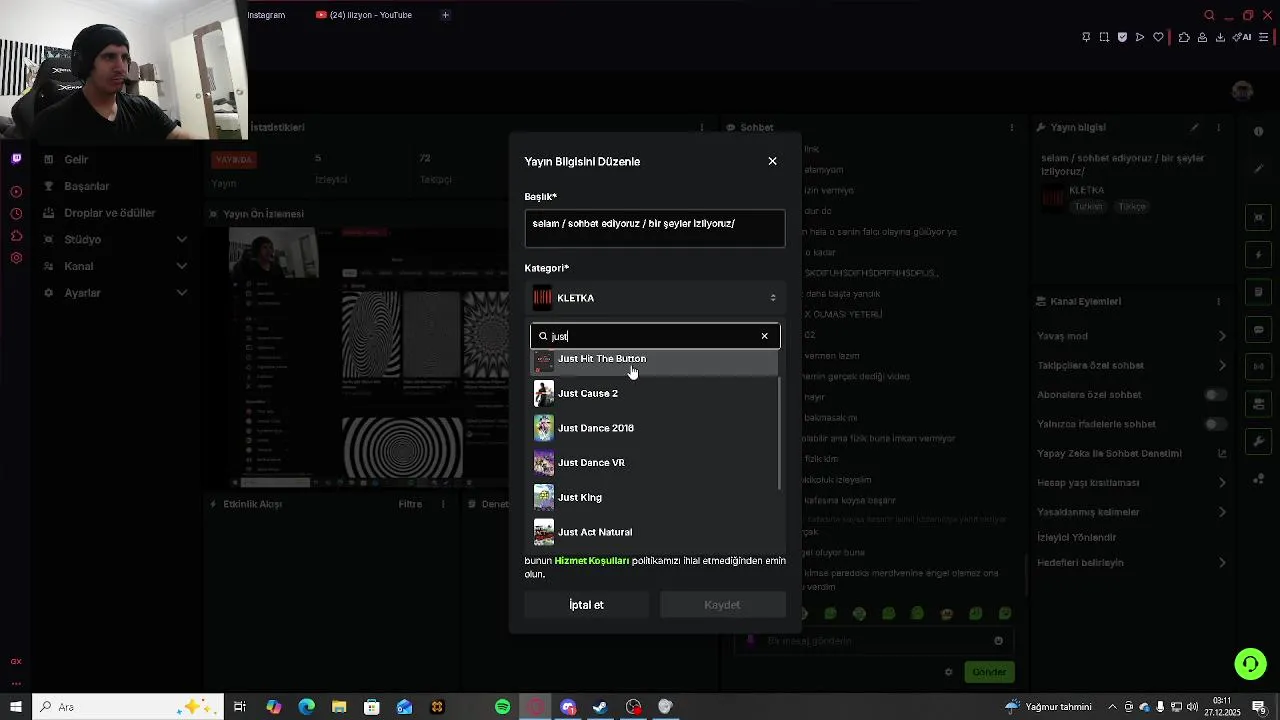Click the info icon in right rail

(x=1258, y=131)
